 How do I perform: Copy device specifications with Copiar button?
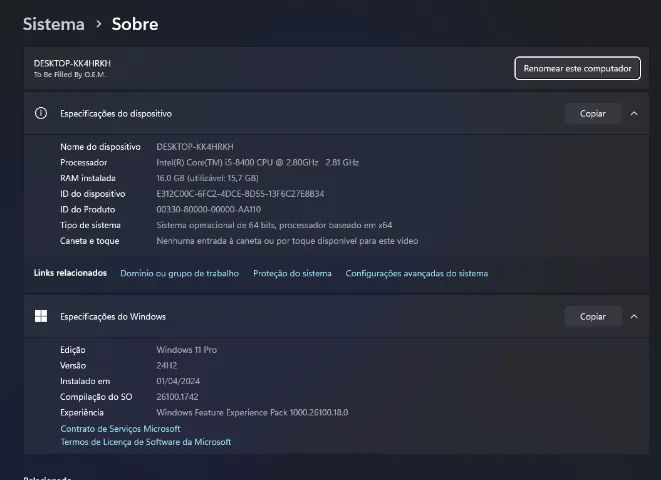592,114
